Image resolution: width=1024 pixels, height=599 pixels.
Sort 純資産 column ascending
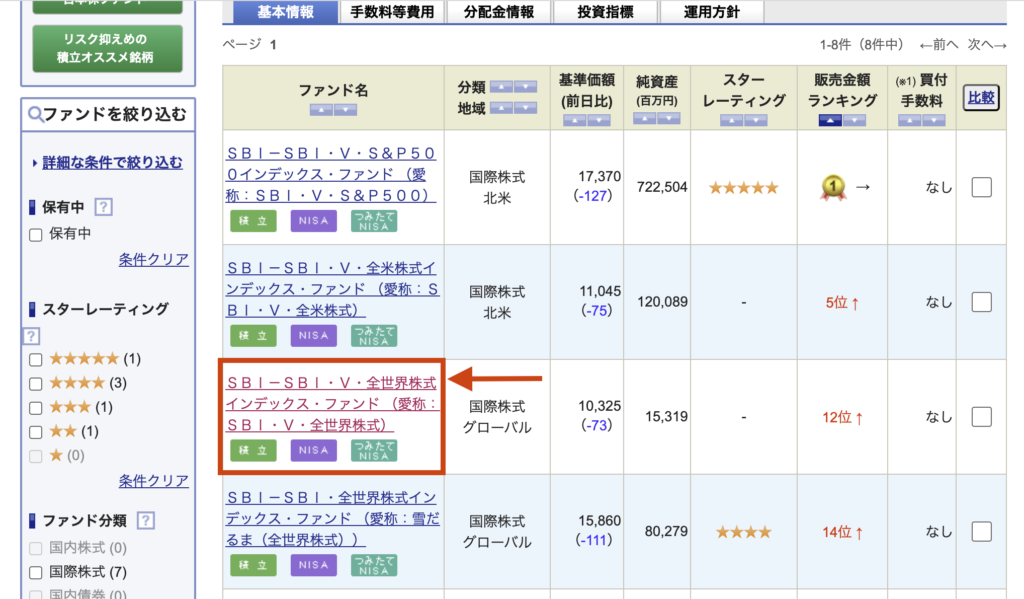coord(644,118)
